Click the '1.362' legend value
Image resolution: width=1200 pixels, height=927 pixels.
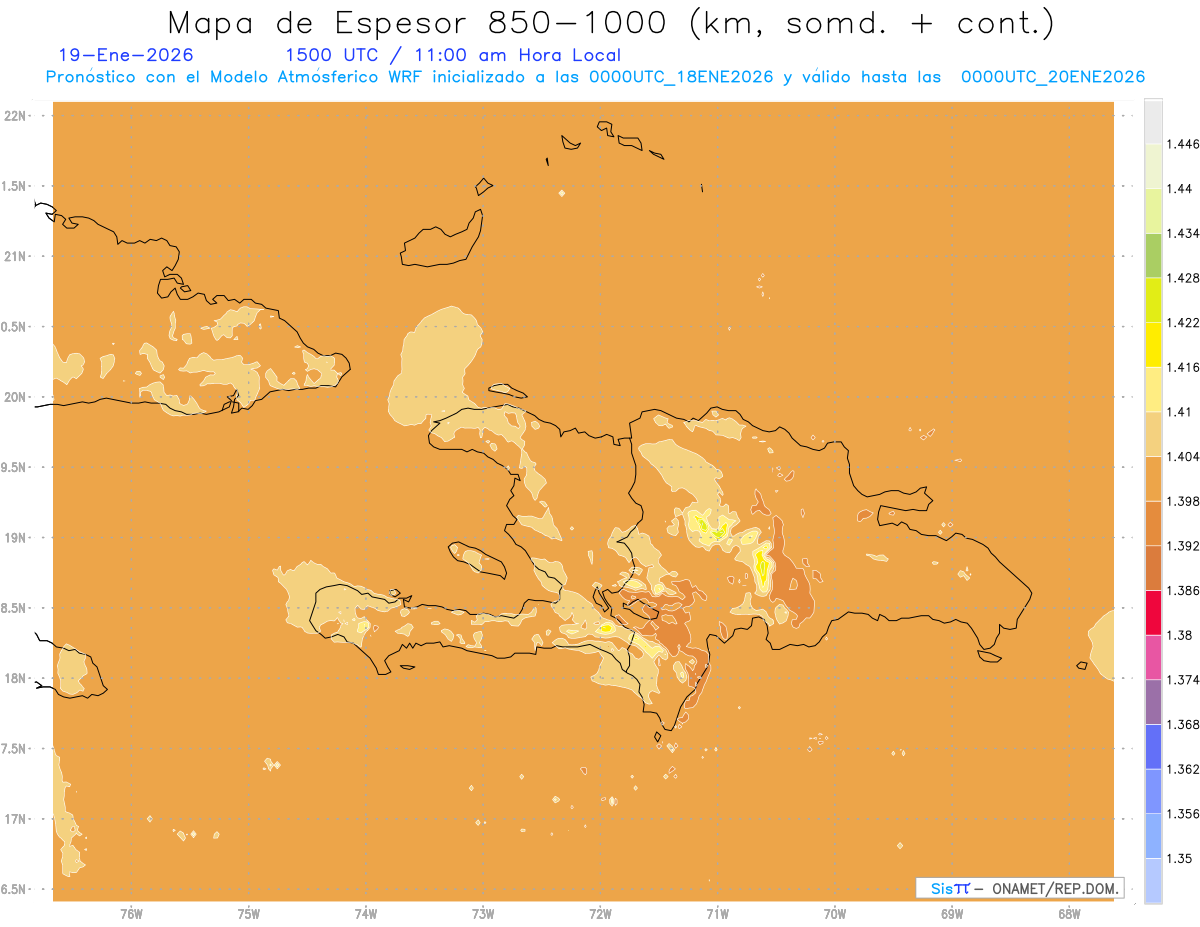click(1182, 770)
